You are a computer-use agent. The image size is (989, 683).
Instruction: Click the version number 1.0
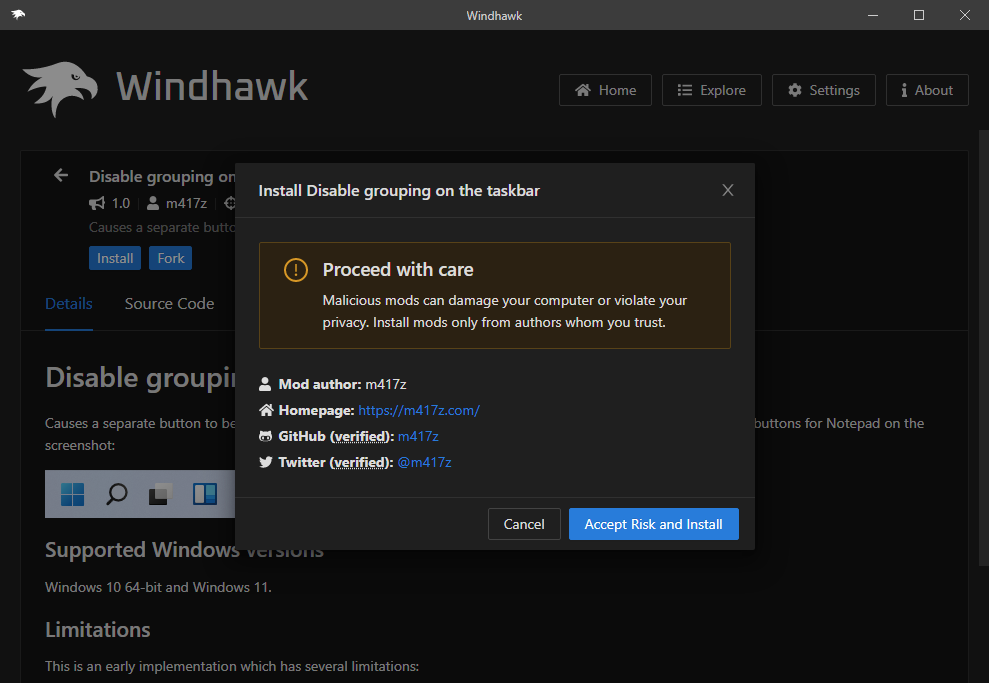point(120,203)
